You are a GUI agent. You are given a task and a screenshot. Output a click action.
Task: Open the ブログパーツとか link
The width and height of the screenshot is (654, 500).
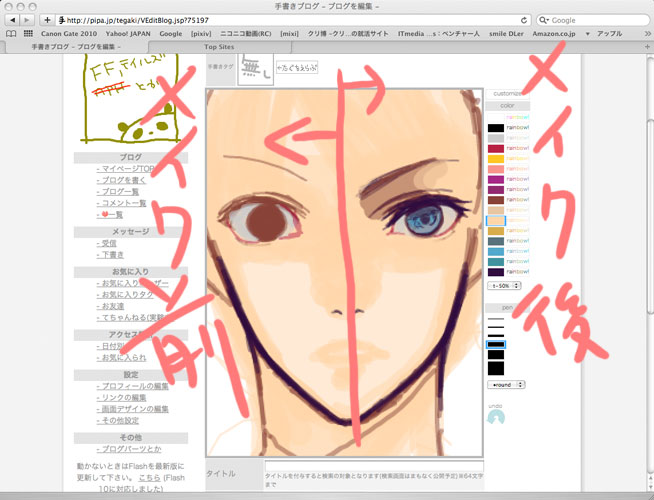coord(129,449)
